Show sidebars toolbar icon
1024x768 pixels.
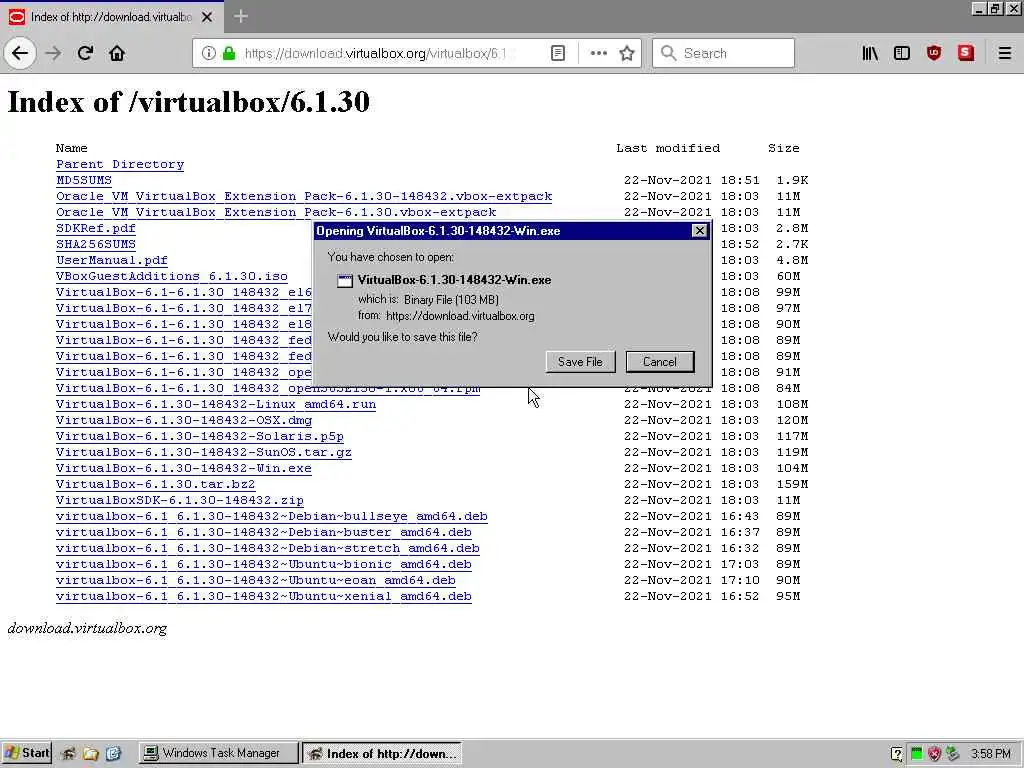(902, 53)
